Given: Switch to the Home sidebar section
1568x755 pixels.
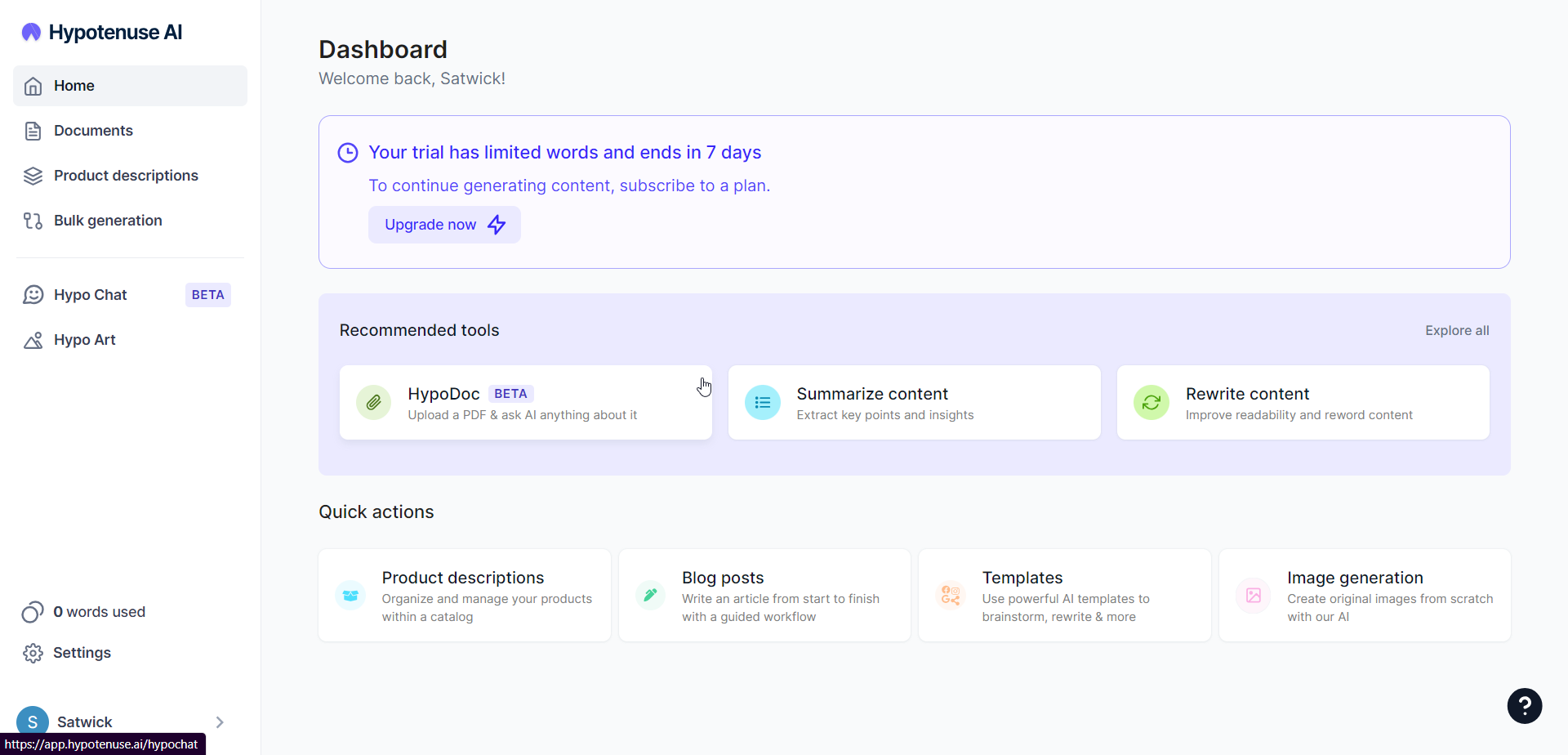Looking at the screenshot, I should 73,85.
